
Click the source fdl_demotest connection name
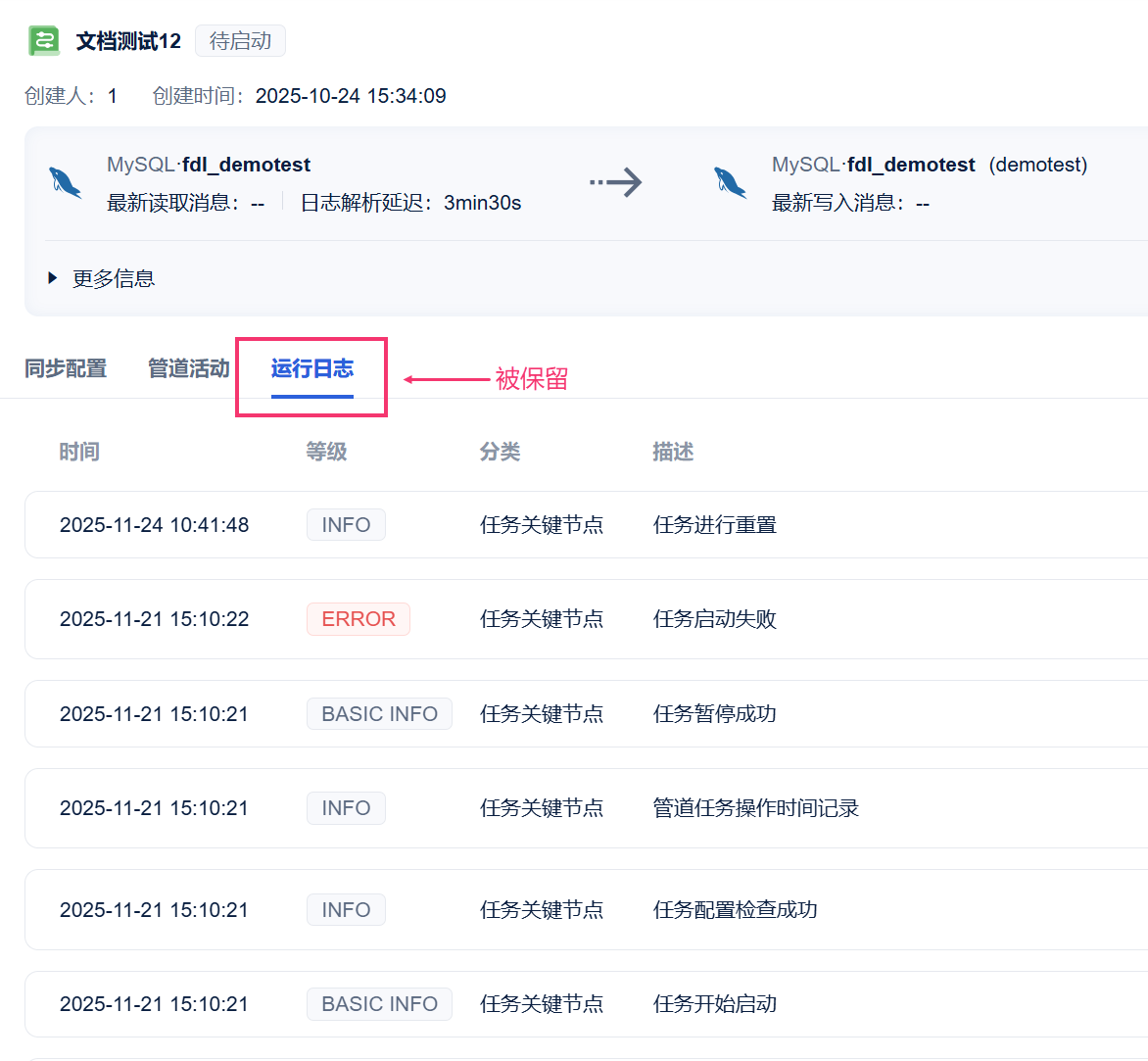(x=246, y=165)
